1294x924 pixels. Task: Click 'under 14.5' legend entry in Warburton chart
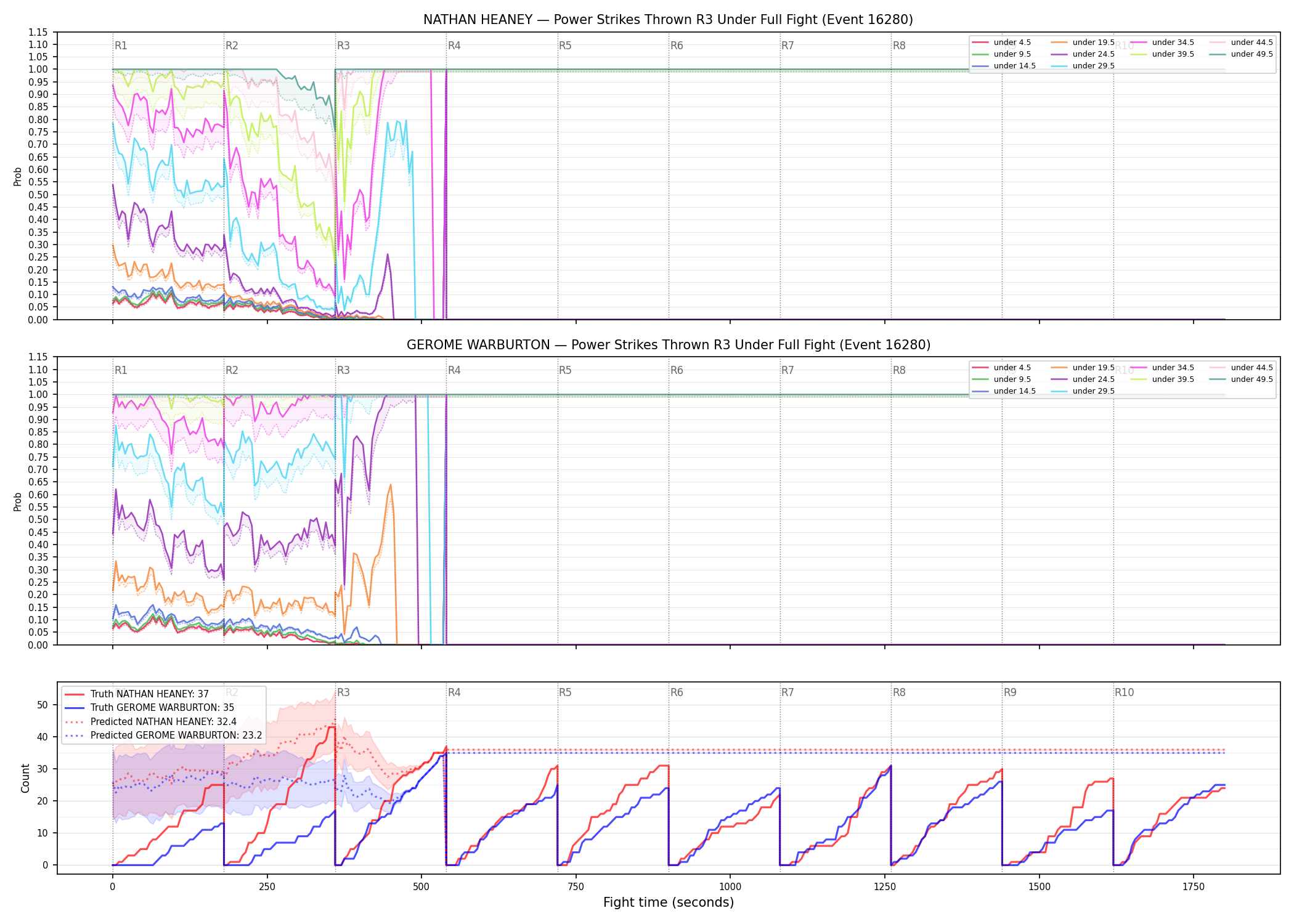tap(1004, 391)
